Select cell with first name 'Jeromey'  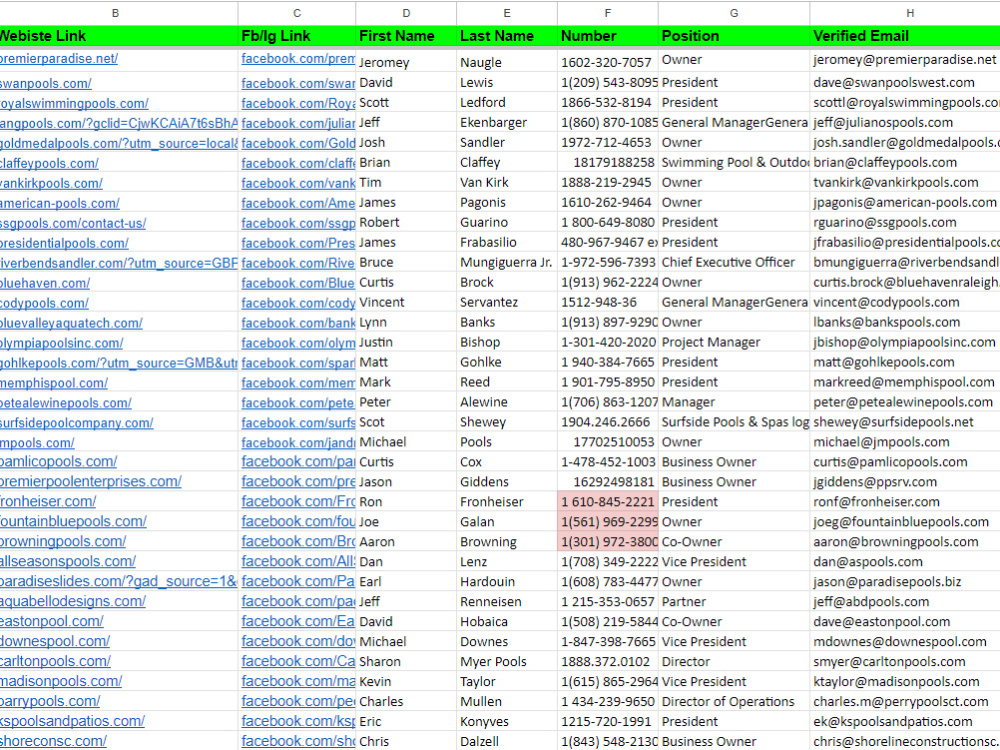(406, 62)
